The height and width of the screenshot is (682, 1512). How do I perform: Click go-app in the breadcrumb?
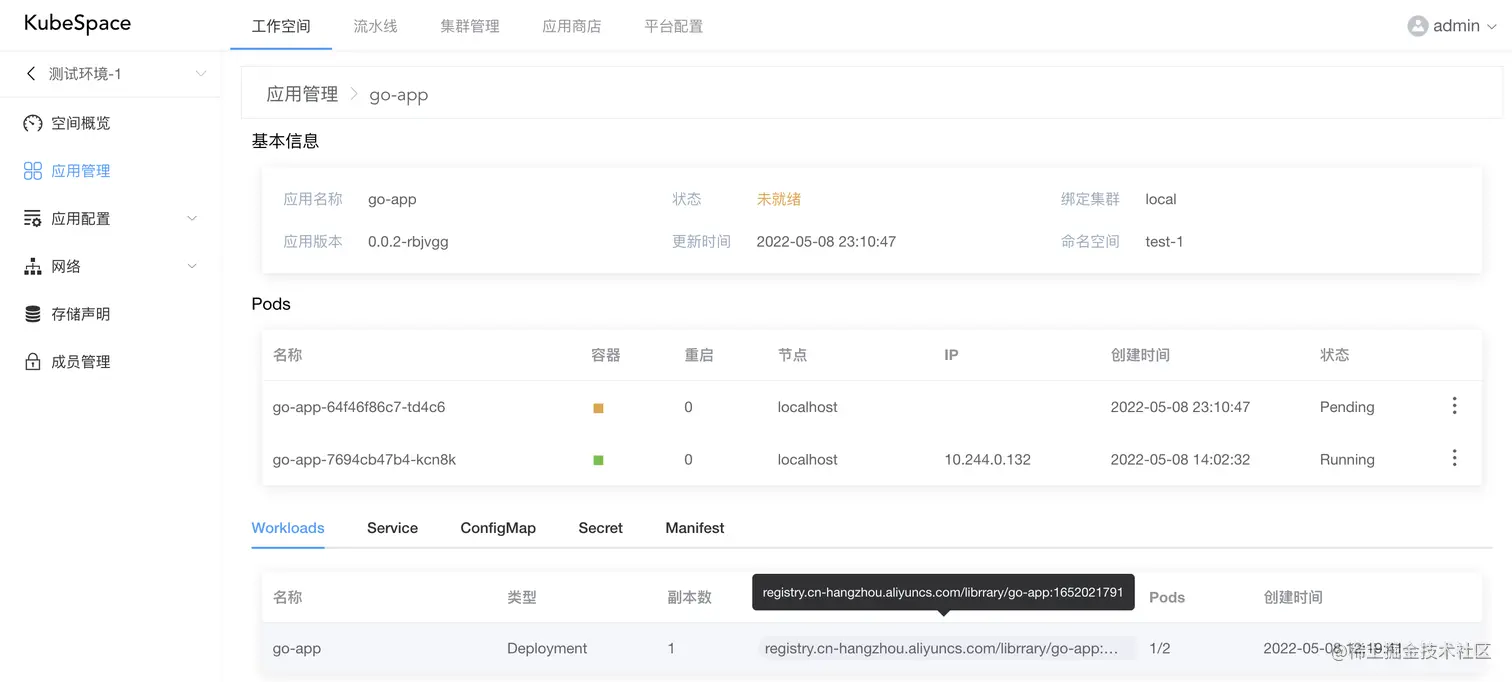tap(399, 95)
